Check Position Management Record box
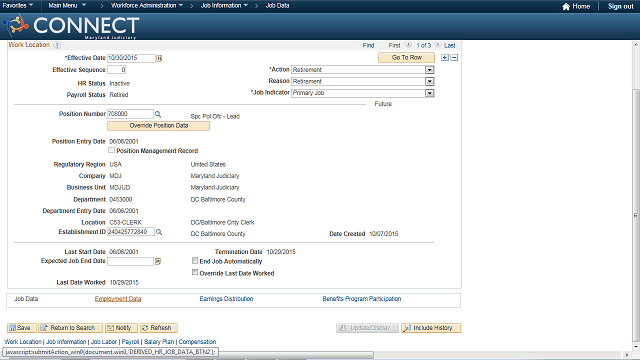640x360 pixels. point(111,150)
